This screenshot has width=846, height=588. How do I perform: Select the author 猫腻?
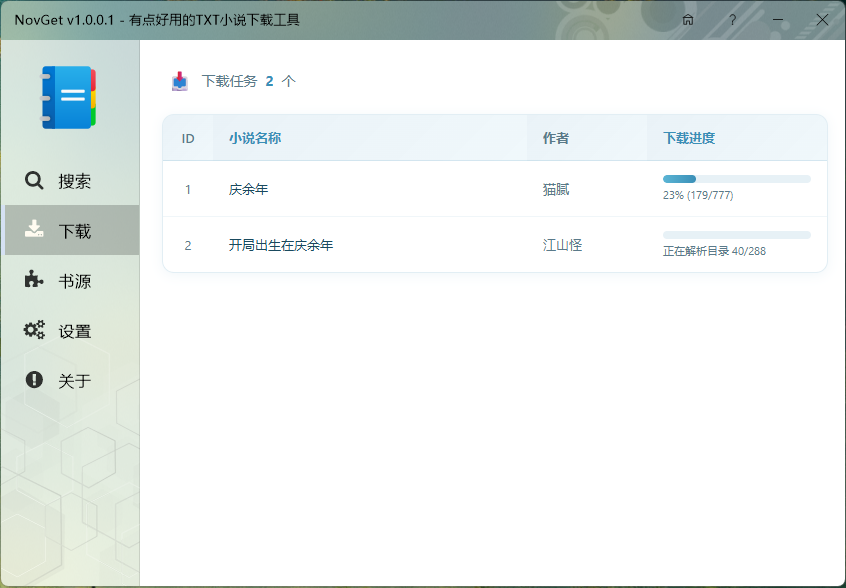tap(556, 189)
